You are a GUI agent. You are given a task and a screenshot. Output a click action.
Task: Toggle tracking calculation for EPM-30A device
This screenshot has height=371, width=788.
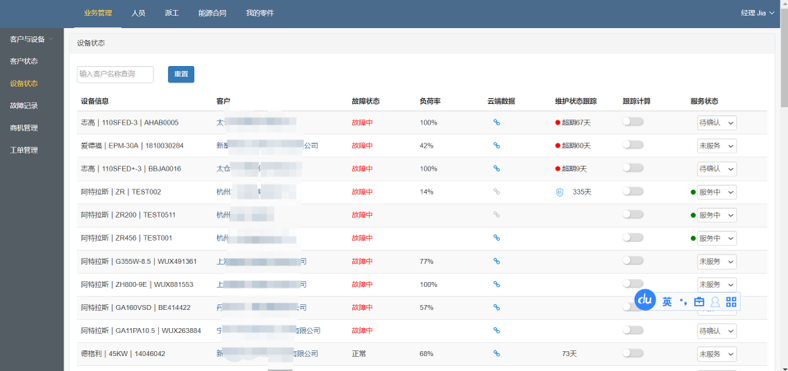633,145
